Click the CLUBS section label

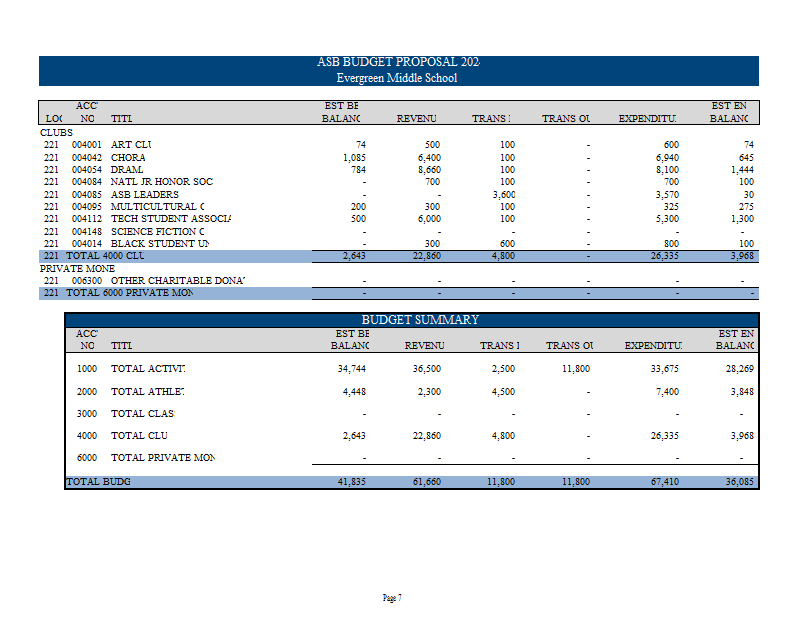click(56, 133)
